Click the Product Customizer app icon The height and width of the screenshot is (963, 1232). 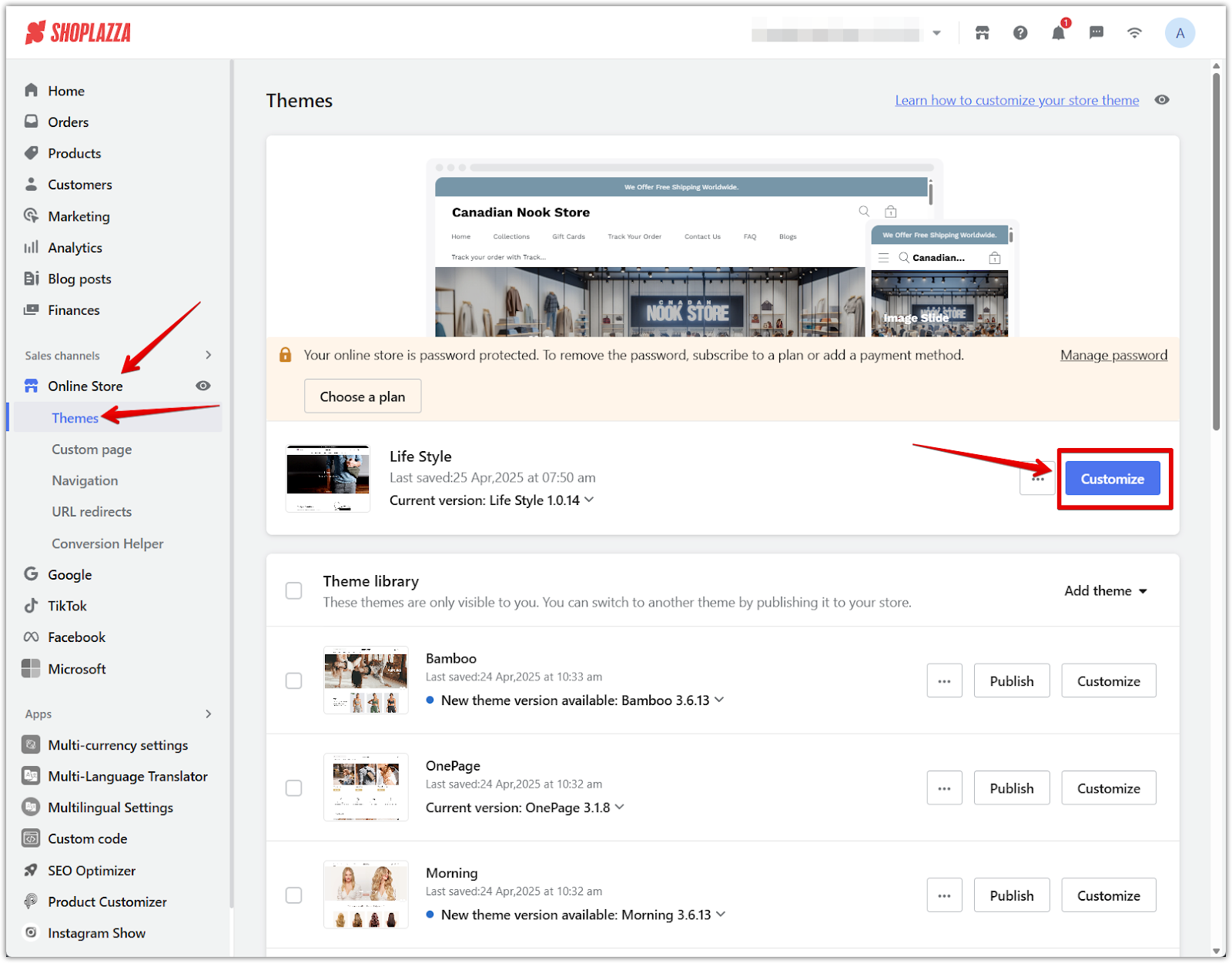pyautogui.click(x=31, y=901)
